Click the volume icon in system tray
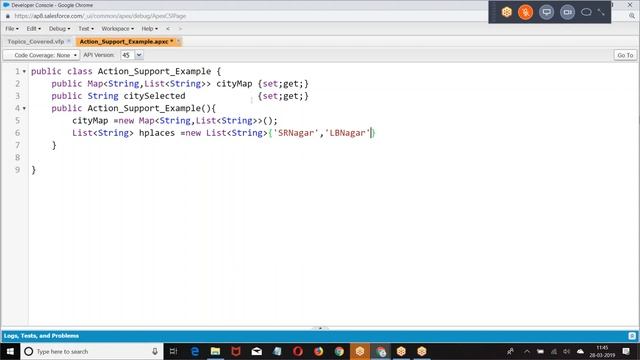The width and height of the screenshot is (640, 360). (x=567, y=351)
